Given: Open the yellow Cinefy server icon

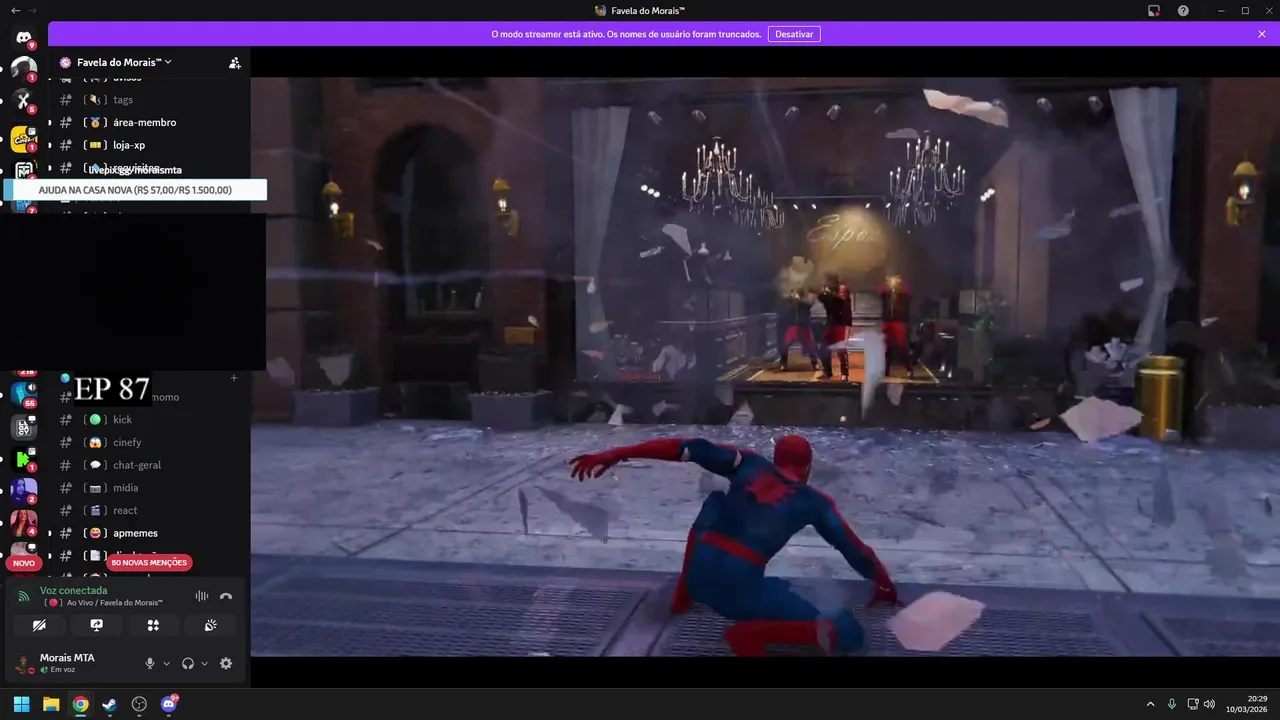Looking at the screenshot, I should tap(24, 140).
